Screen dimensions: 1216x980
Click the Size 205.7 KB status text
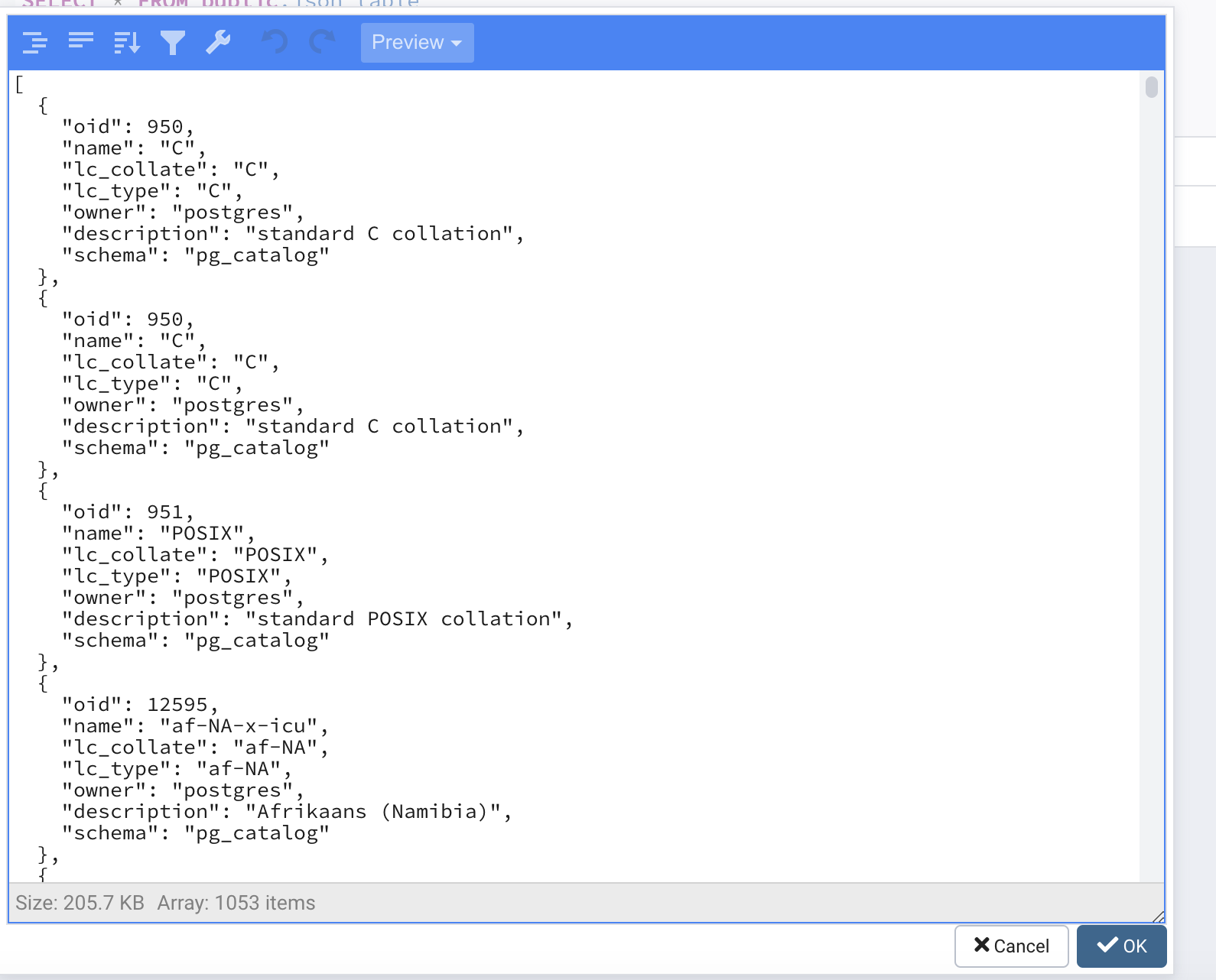click(80, 903)
